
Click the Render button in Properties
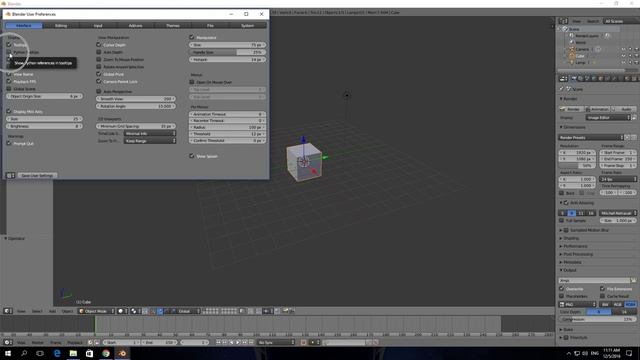[571, 109]
